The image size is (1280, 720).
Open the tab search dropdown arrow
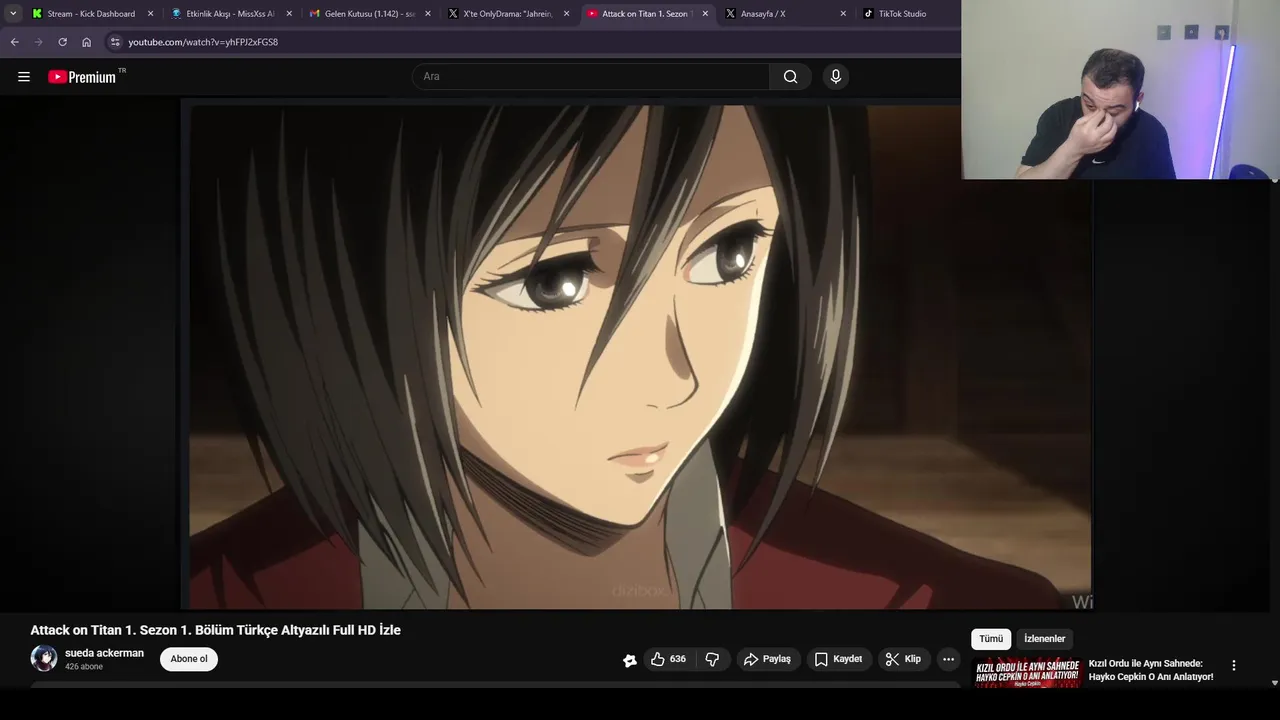click(x=13, y=14)
